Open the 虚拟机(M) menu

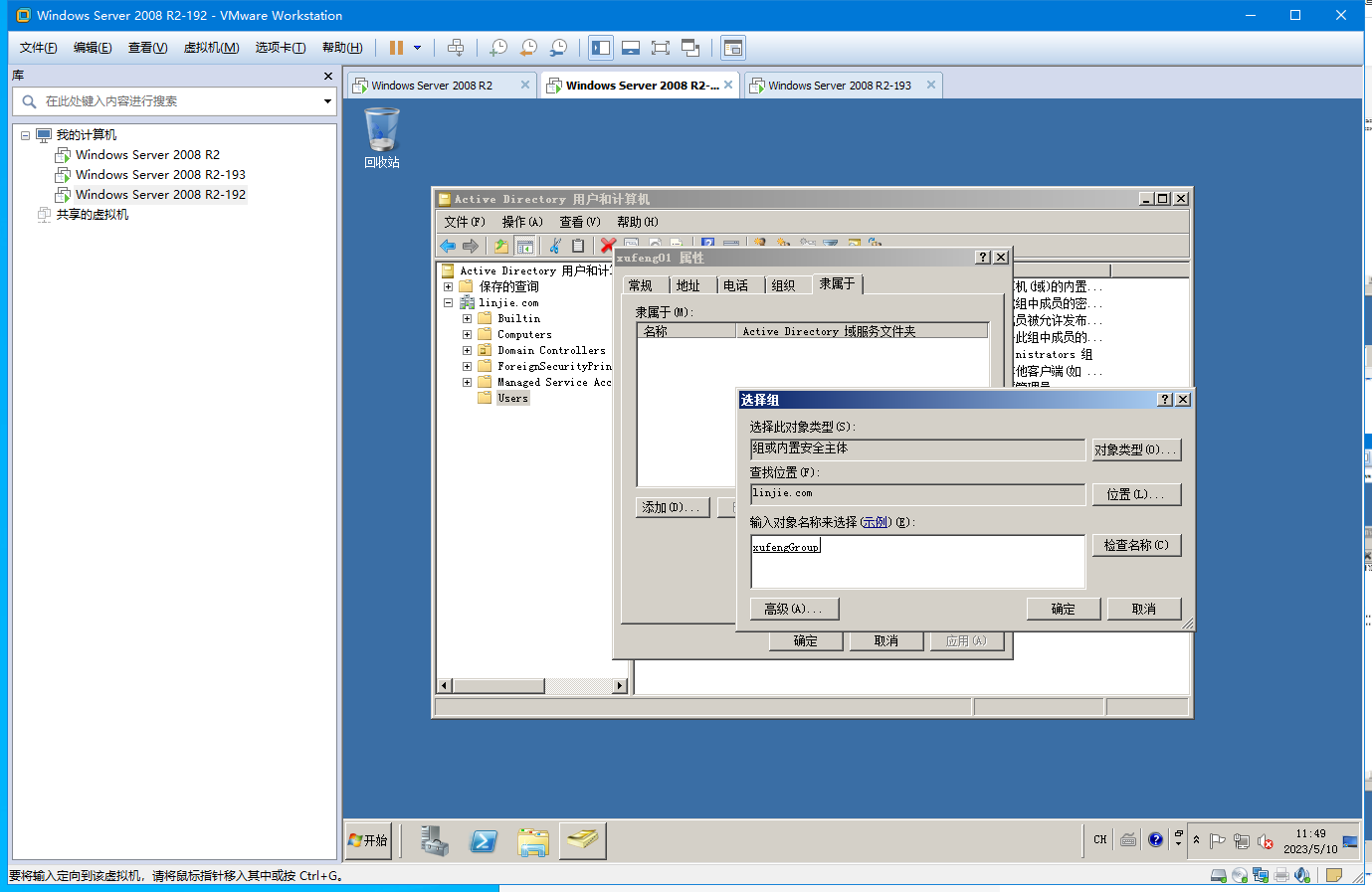point(211,48)
